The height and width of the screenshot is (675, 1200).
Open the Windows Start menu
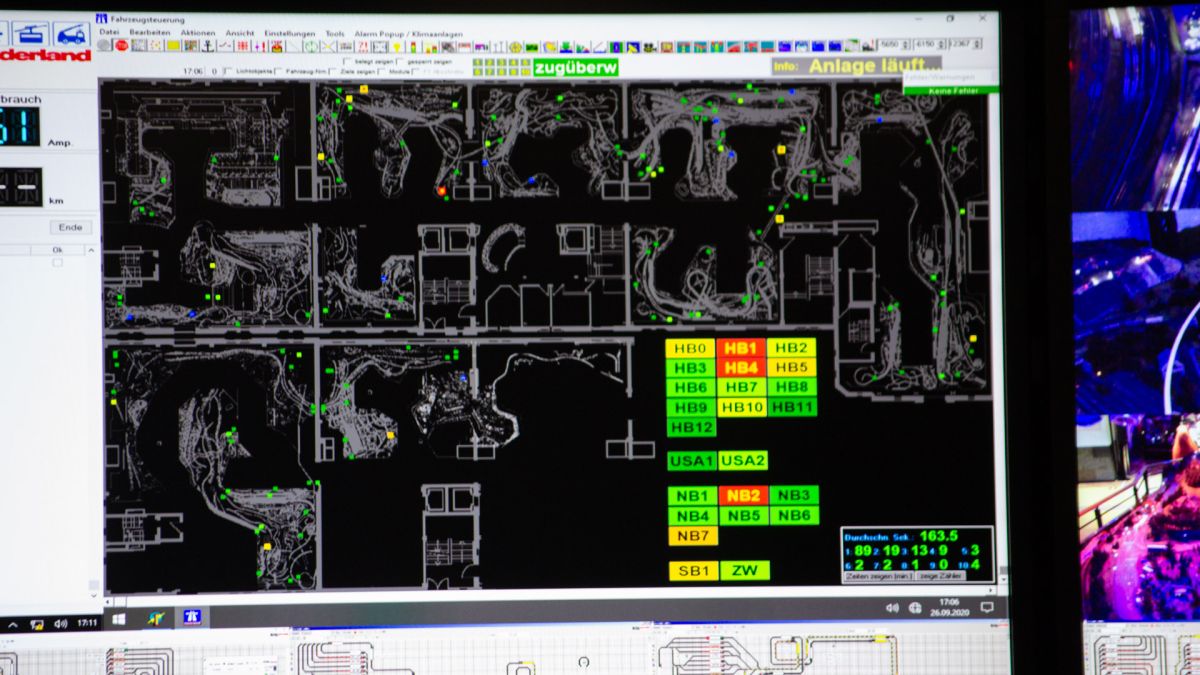click(x=118, y=620)
